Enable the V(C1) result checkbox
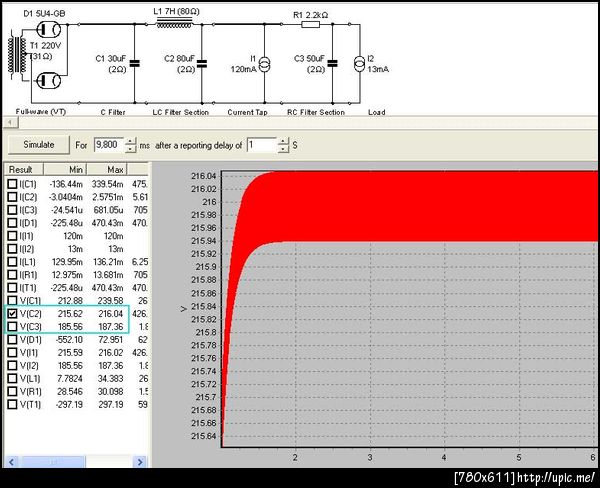The width and height of the screenshot is (600, 488). click(x=13, y=301)
